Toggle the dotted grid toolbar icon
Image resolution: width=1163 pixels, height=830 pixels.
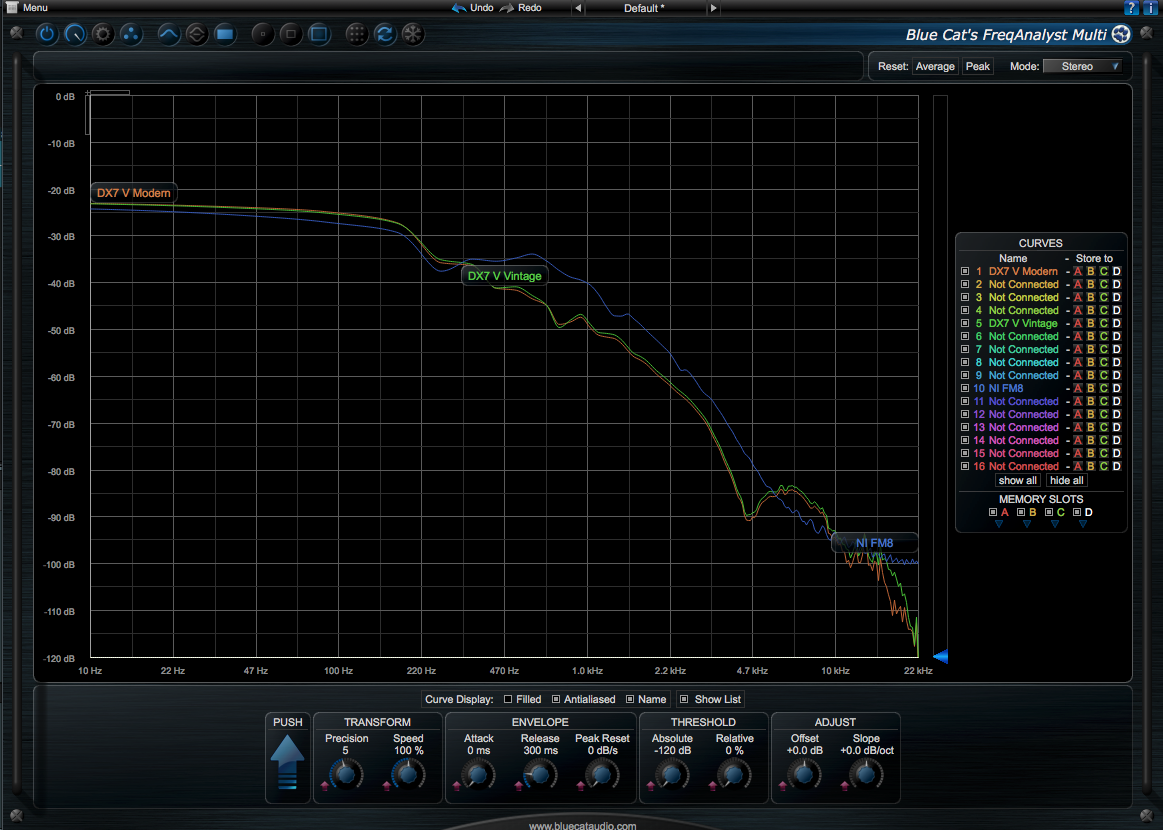[357, 34]
